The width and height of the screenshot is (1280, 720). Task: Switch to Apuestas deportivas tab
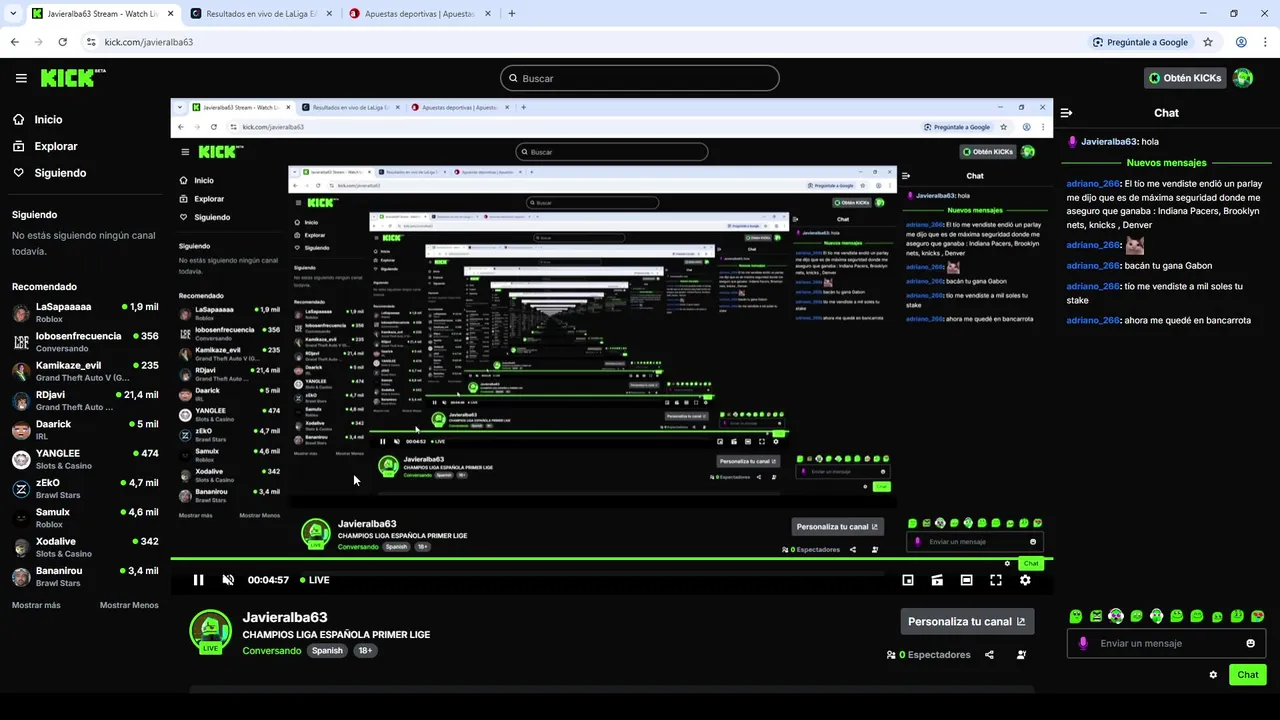click(420, 14)
